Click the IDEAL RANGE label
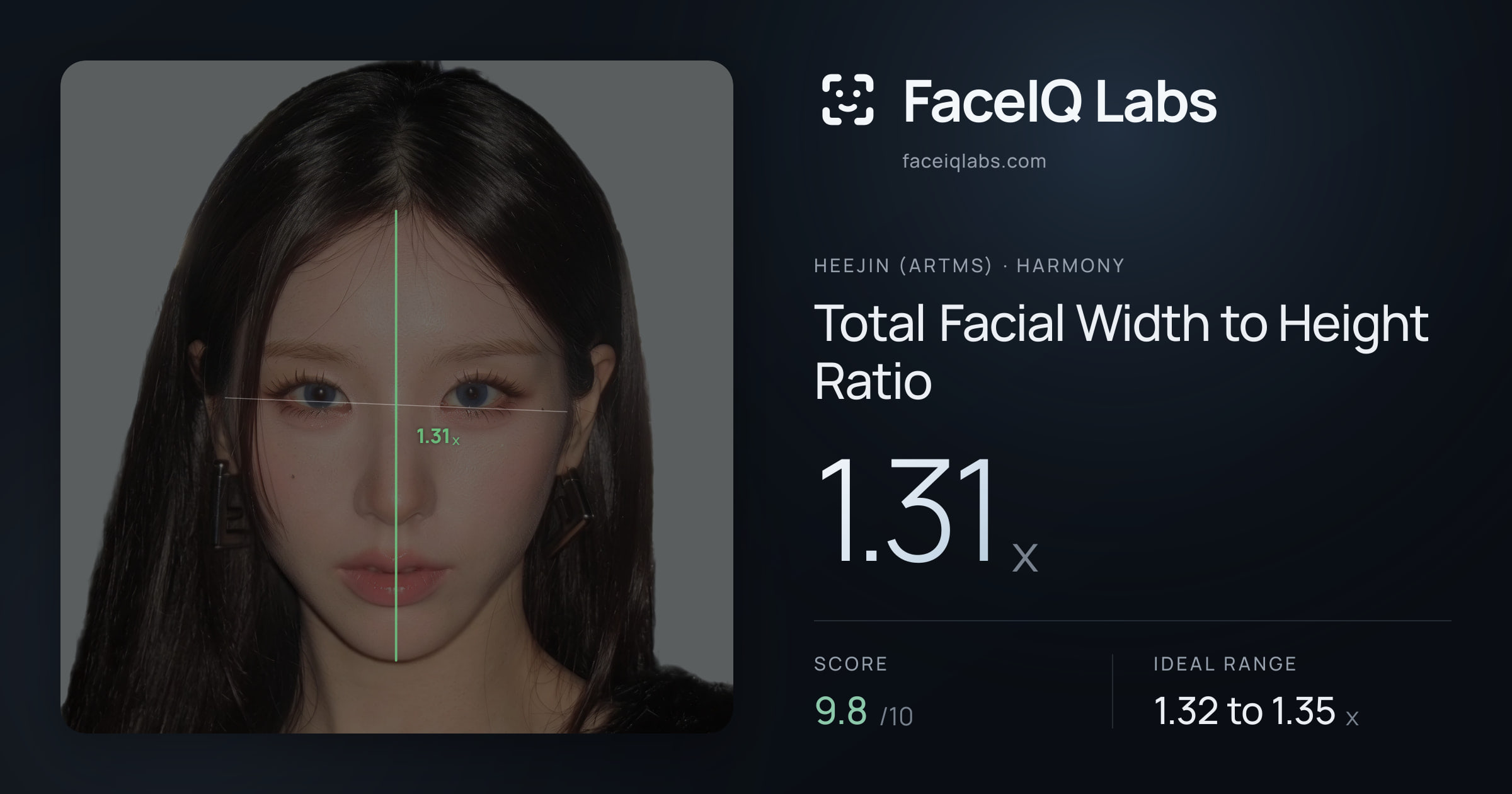The width and height of the screenshot is (1512, 794). 1225,664
